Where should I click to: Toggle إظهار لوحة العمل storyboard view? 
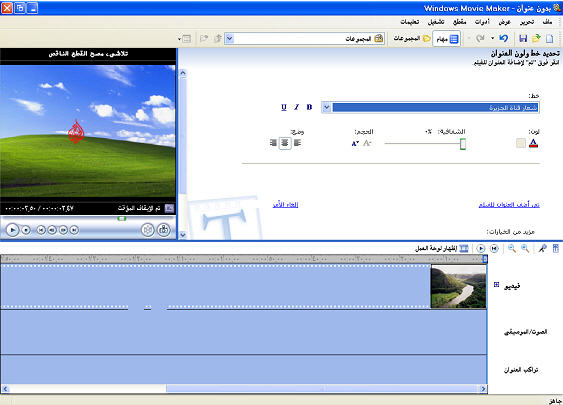pos(442,248)
